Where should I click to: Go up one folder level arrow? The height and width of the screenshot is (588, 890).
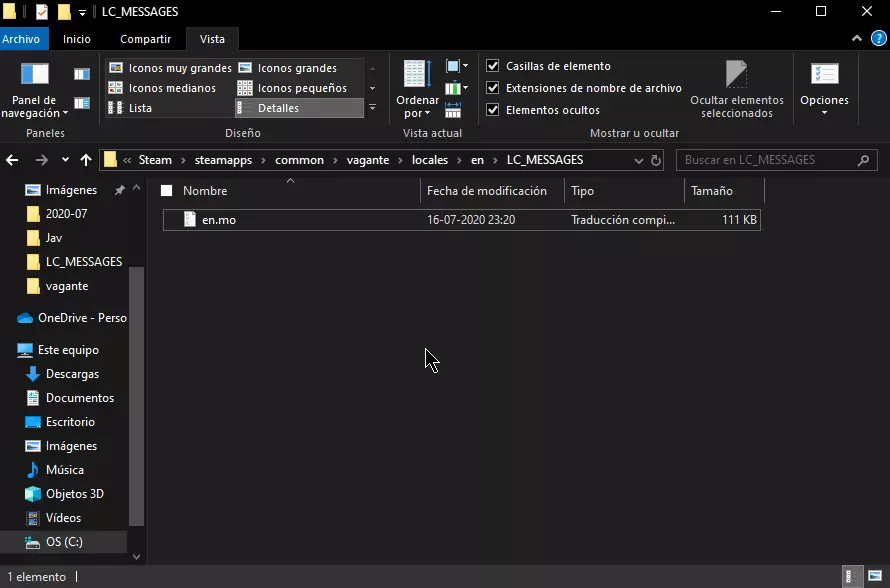(86, 160)
